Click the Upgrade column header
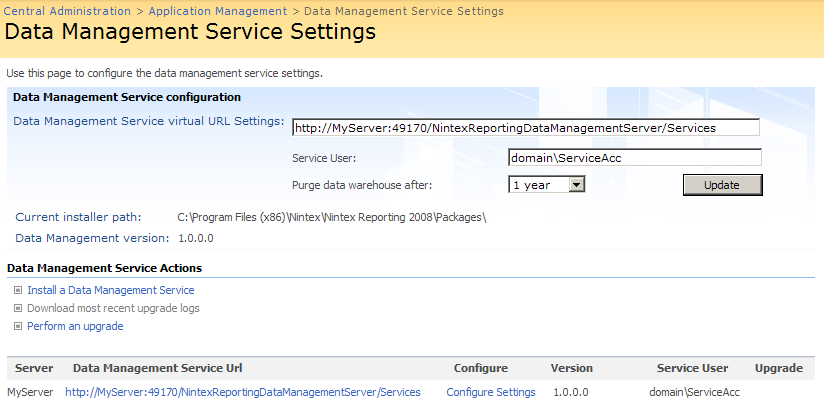The height and width of the screenshot is (413, 824). pyautogui.click(x=778, y=368)
